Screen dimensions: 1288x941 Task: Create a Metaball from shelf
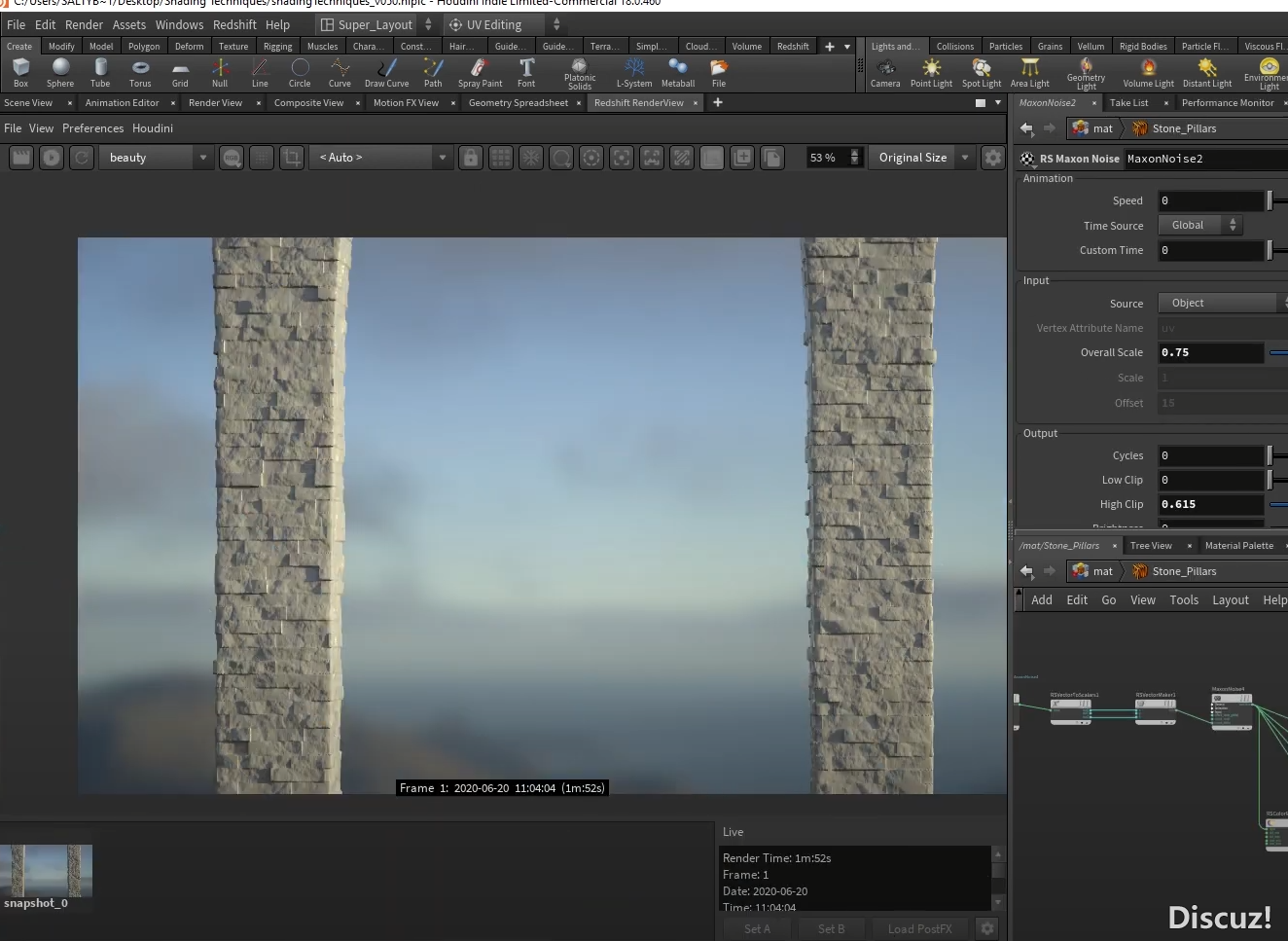pyautogui.click(x=678, y=73)
